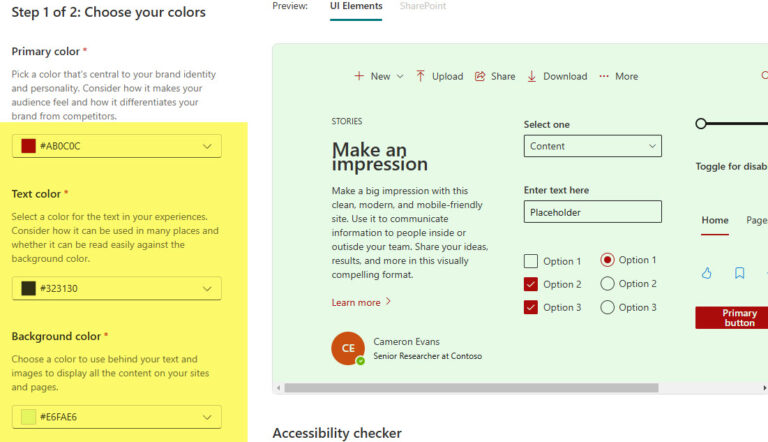Click the Share icon in toolbar
Viewport: 768px width, 442px height.
[480, 76]
